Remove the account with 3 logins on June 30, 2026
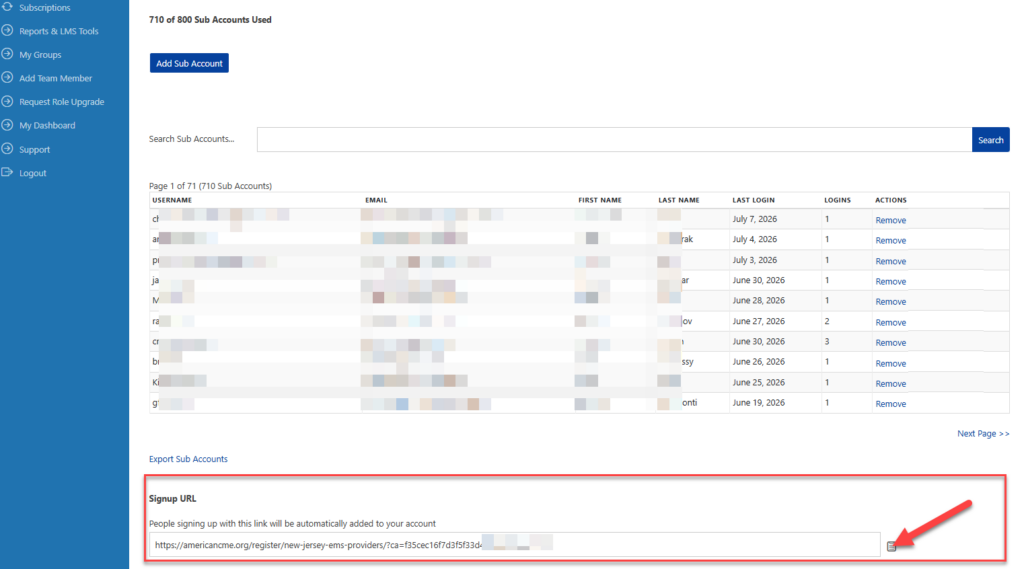1024x569 pixels. click(x=891, y=343)
